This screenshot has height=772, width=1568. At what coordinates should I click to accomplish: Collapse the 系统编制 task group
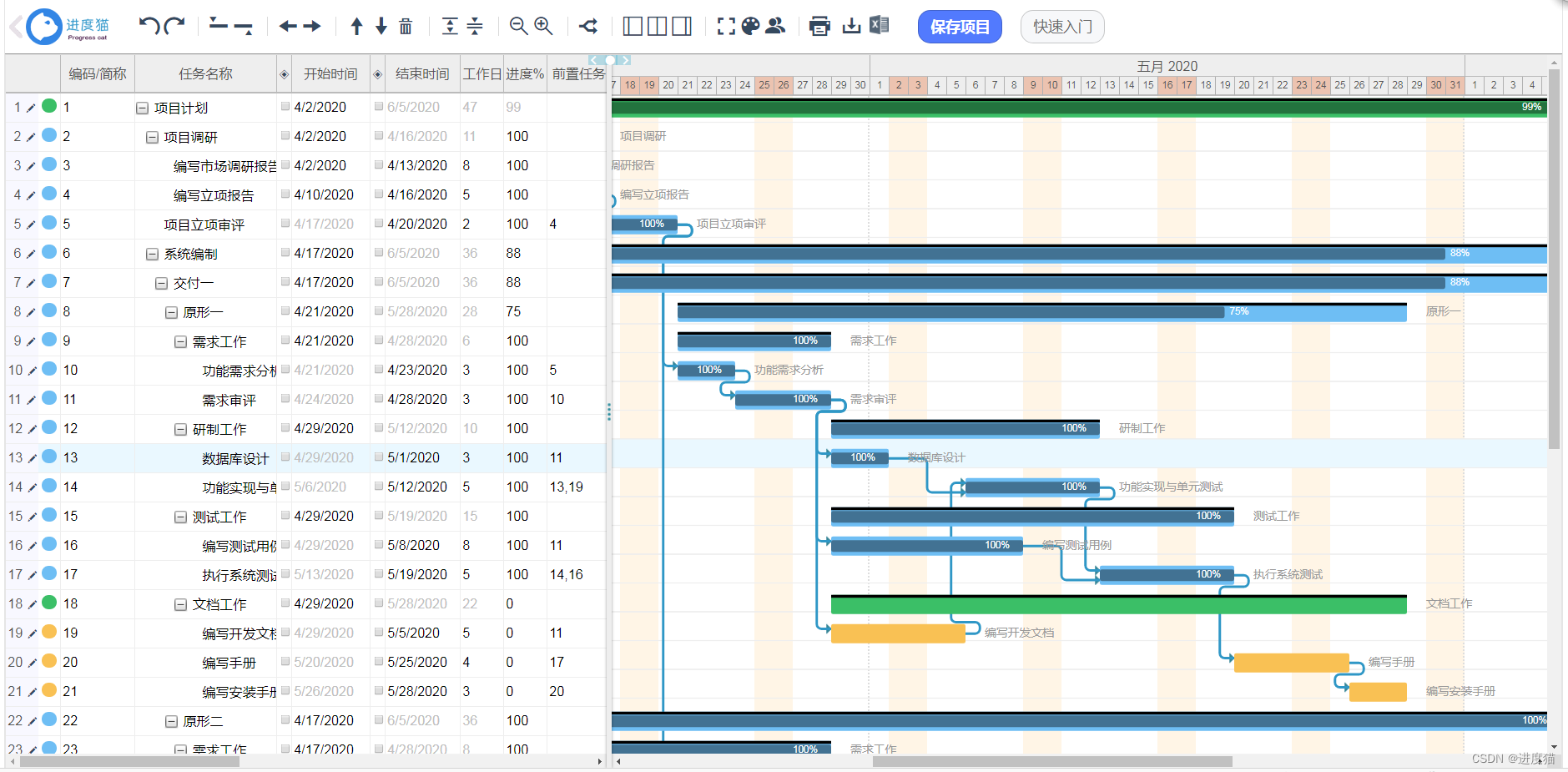click(x=152, y=255)
